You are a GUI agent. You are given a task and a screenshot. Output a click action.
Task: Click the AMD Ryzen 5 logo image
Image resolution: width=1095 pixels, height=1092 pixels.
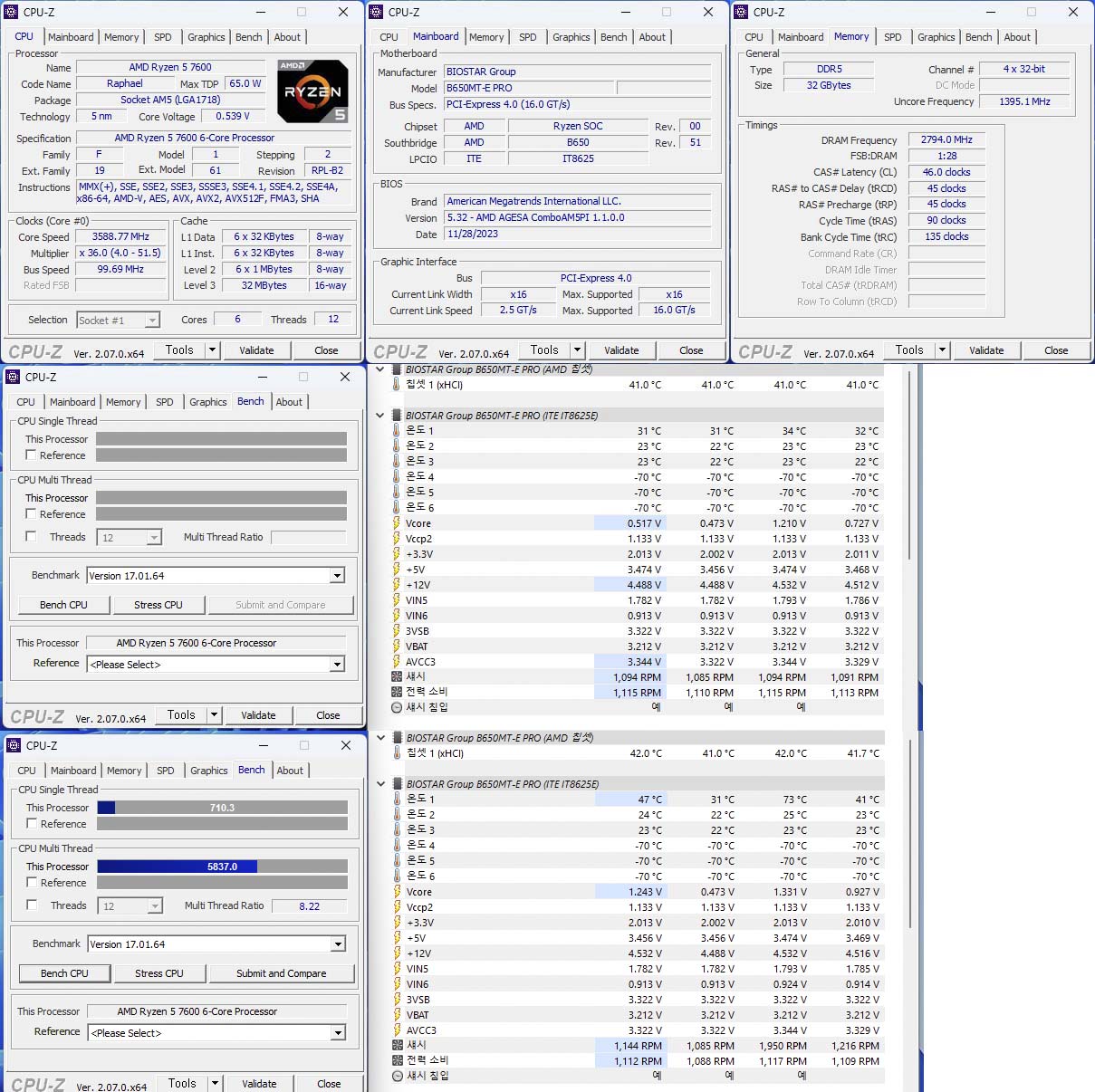click(312, 91)
